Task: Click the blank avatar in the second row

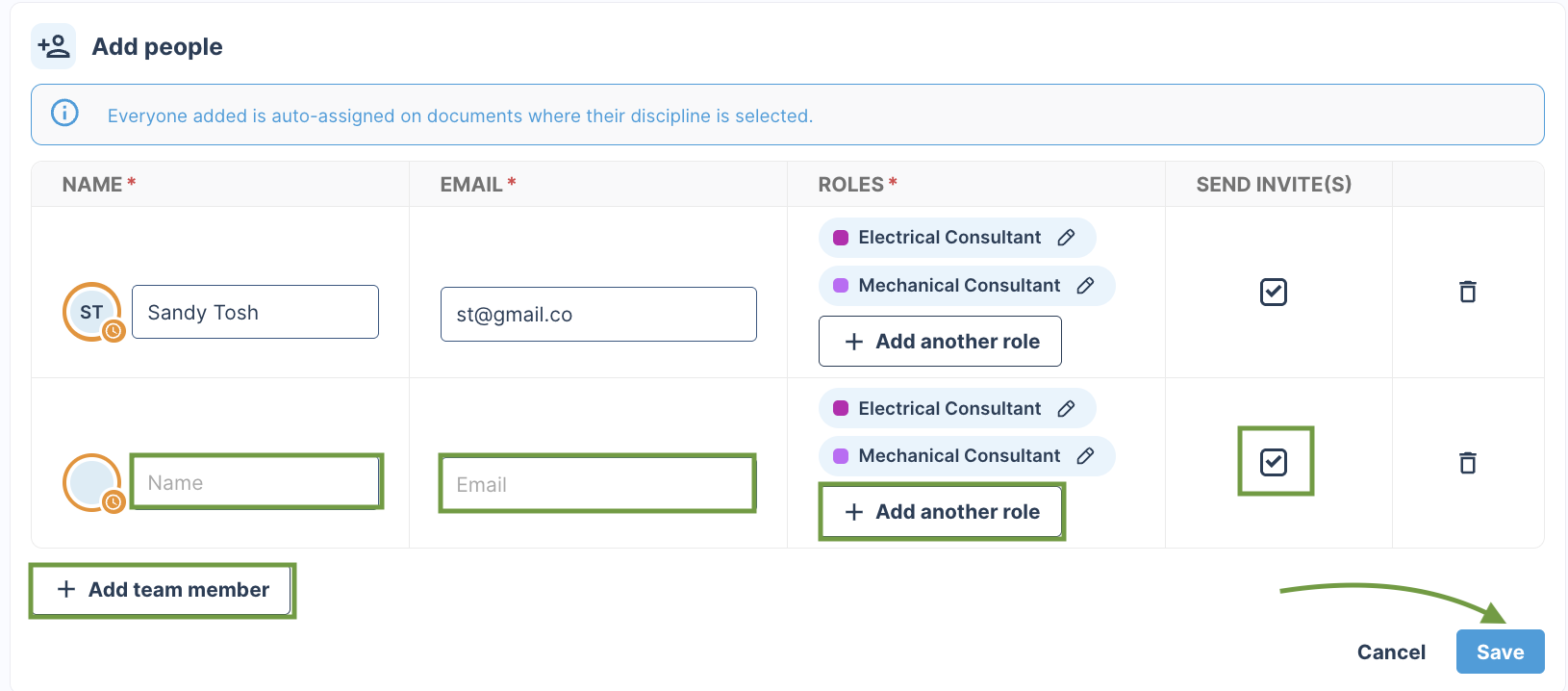Action: [x=91, y=482]
